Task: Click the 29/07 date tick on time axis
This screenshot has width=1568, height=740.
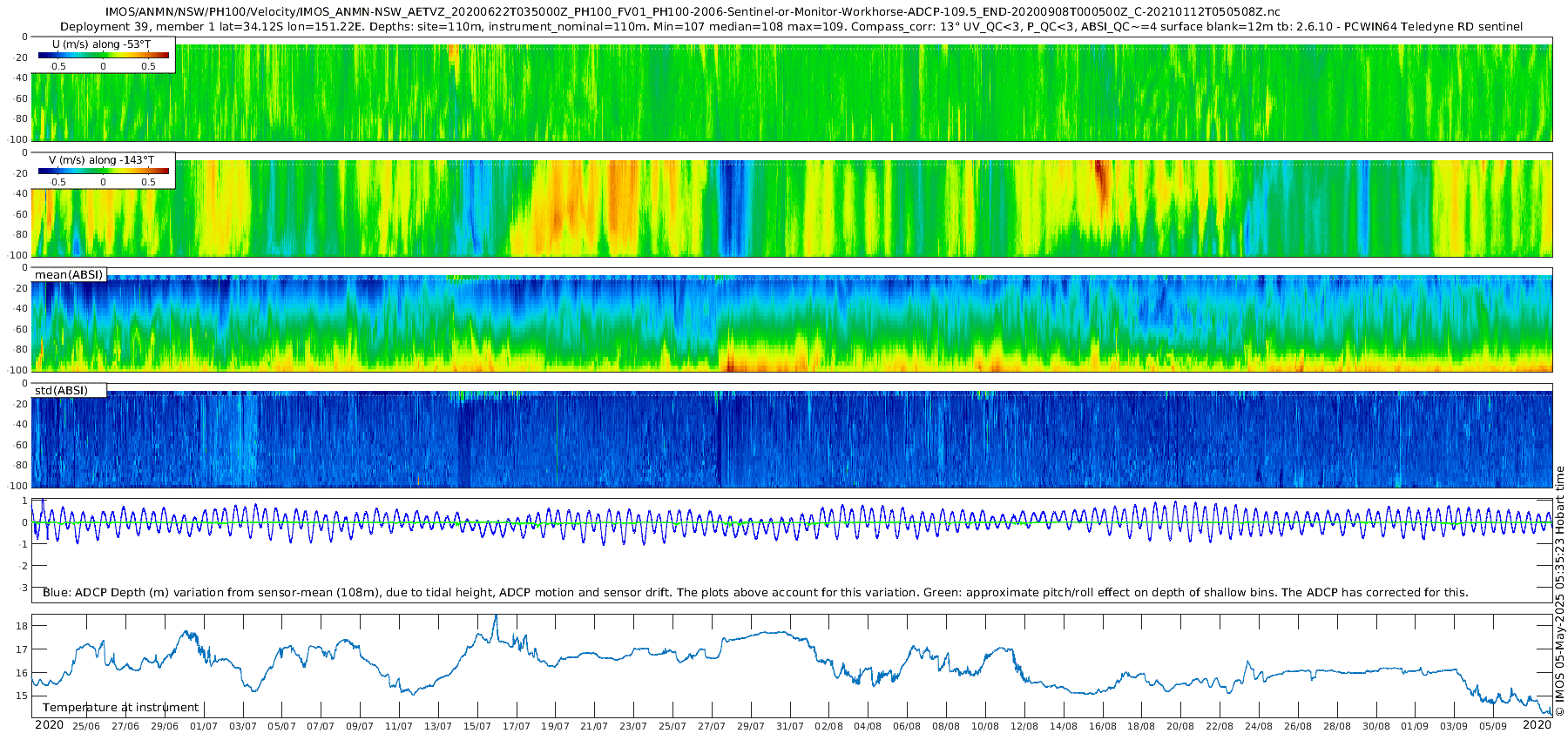Action: (751, 726)
